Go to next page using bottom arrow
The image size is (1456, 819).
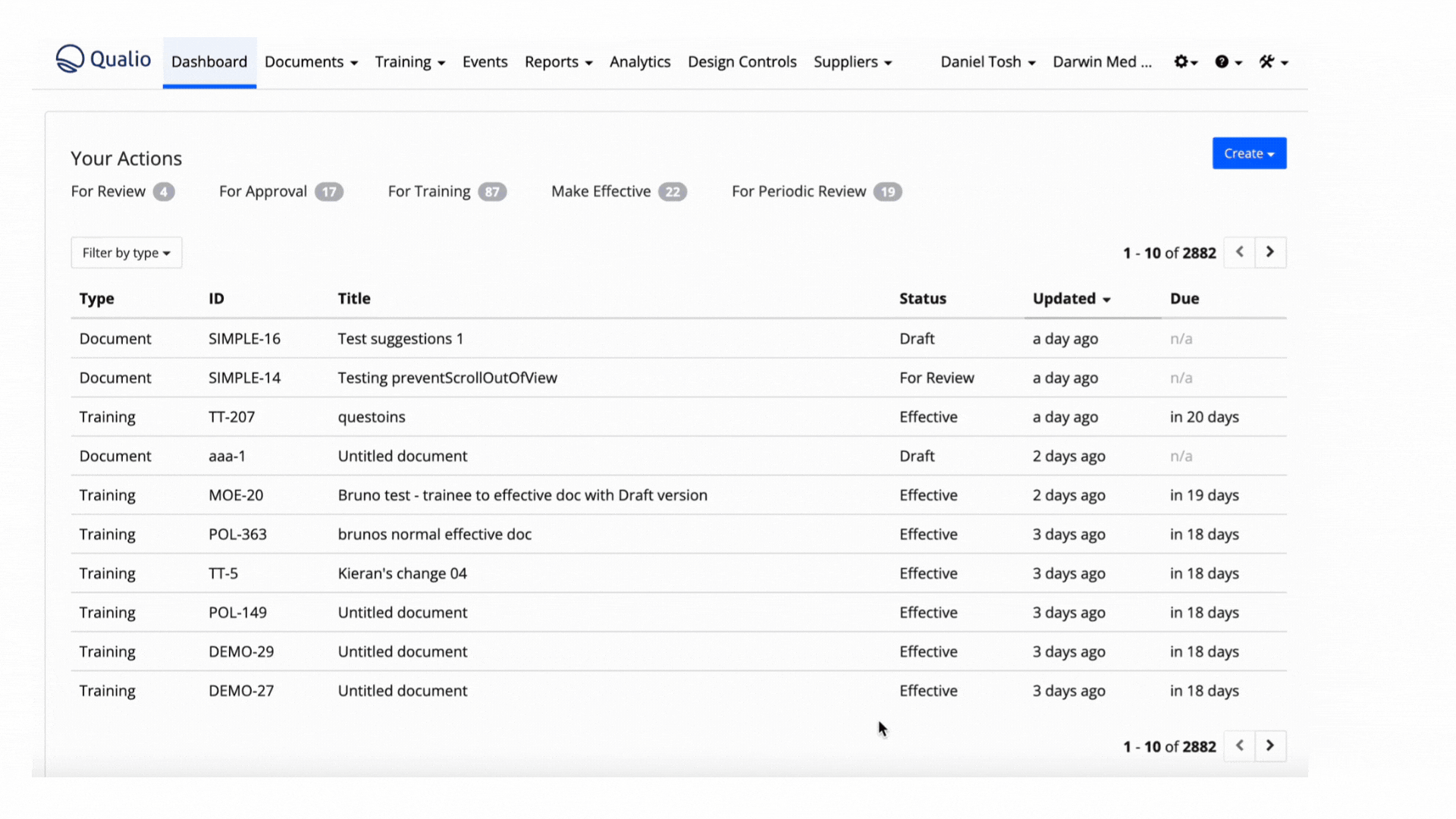click(1270, 746)
